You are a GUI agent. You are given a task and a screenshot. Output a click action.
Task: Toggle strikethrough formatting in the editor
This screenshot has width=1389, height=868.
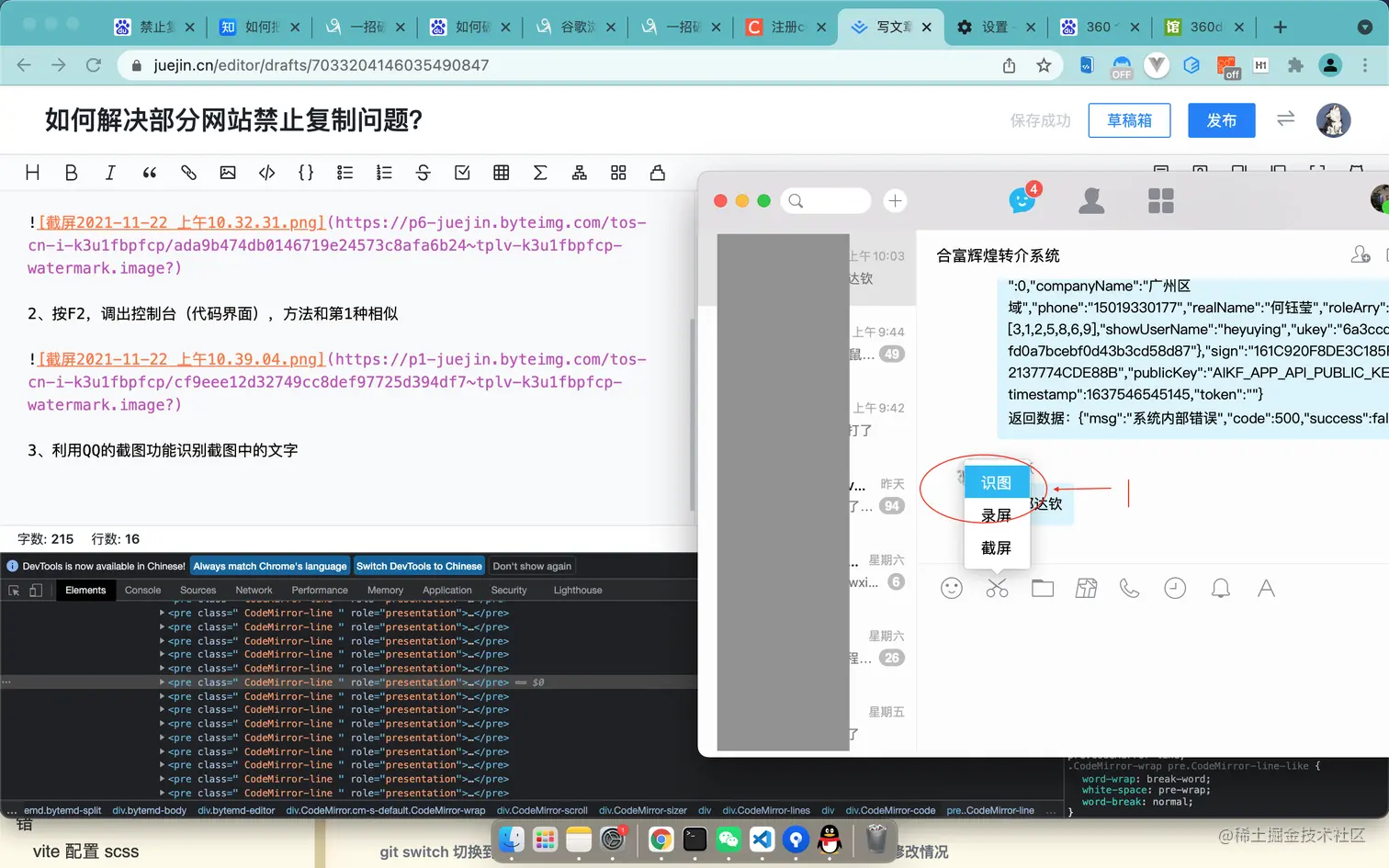[x=423, y=172]
